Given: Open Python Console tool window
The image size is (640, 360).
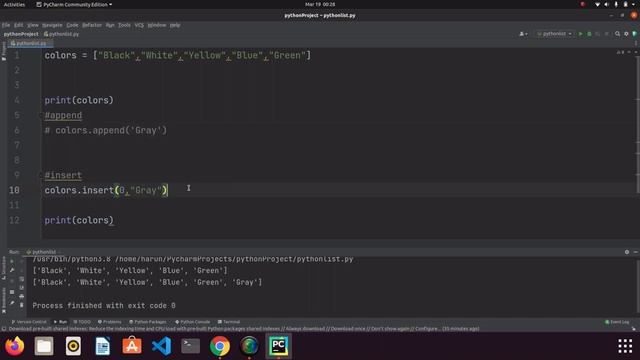Looking at the screenshot, I should (x=193, y=322).
